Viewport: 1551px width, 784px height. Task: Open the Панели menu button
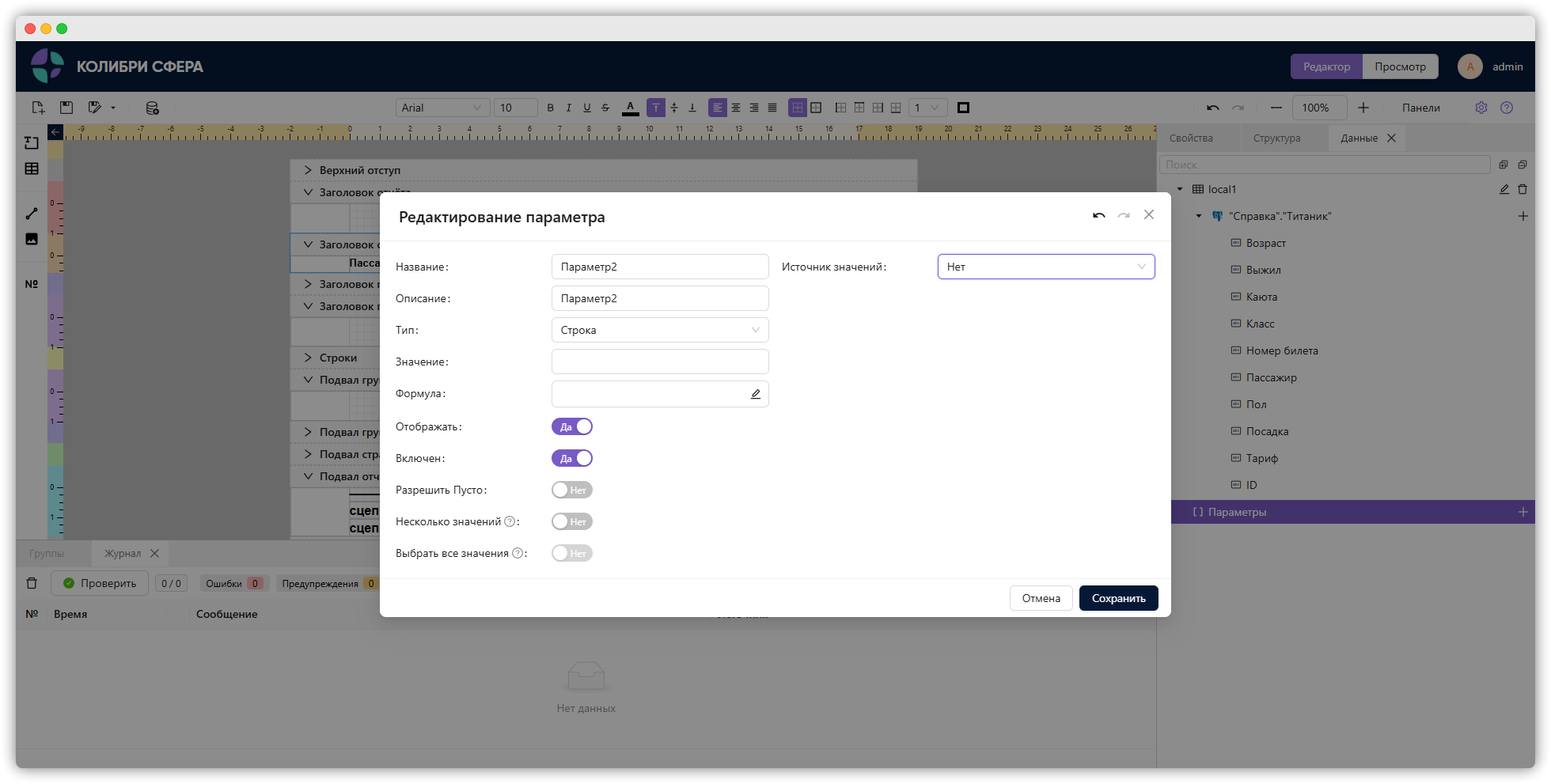point(1420,108)
